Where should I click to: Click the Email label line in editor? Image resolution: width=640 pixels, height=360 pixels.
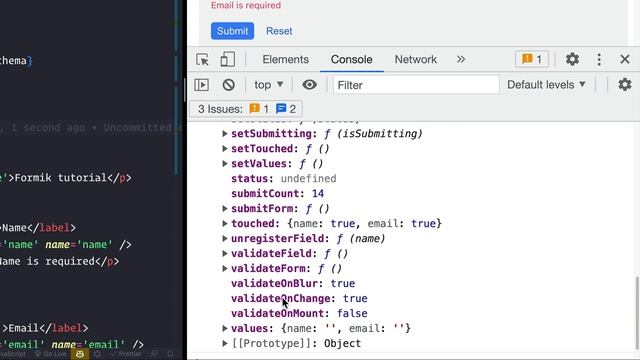pyautogui.click(x=44, y=328)
